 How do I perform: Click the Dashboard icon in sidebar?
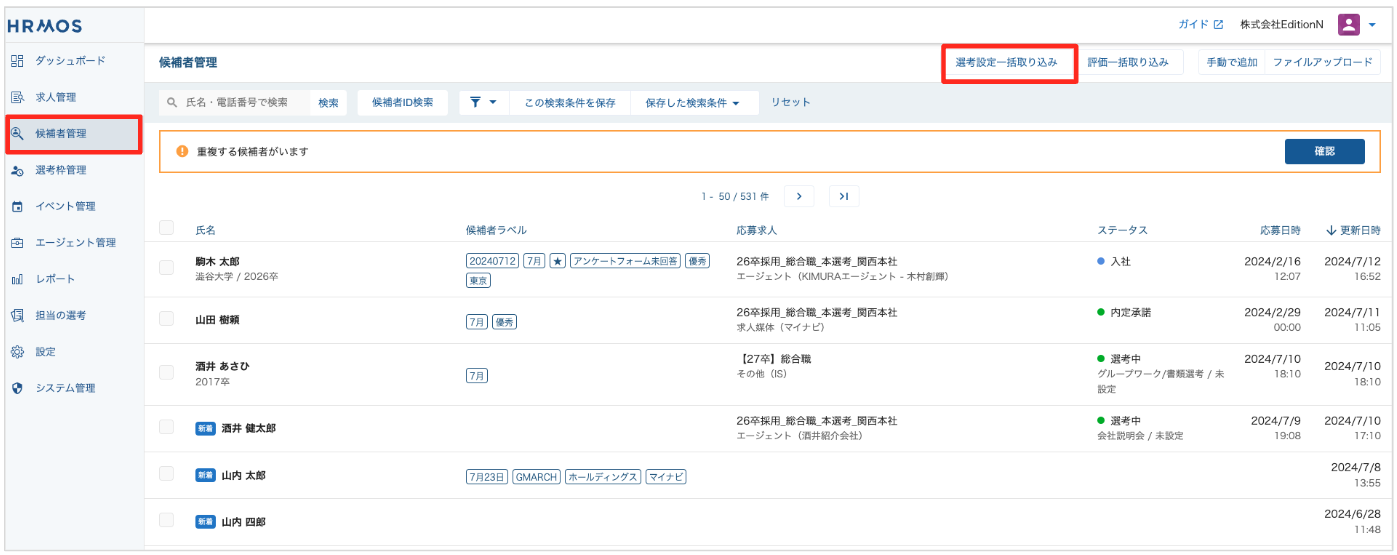(17, 61)
